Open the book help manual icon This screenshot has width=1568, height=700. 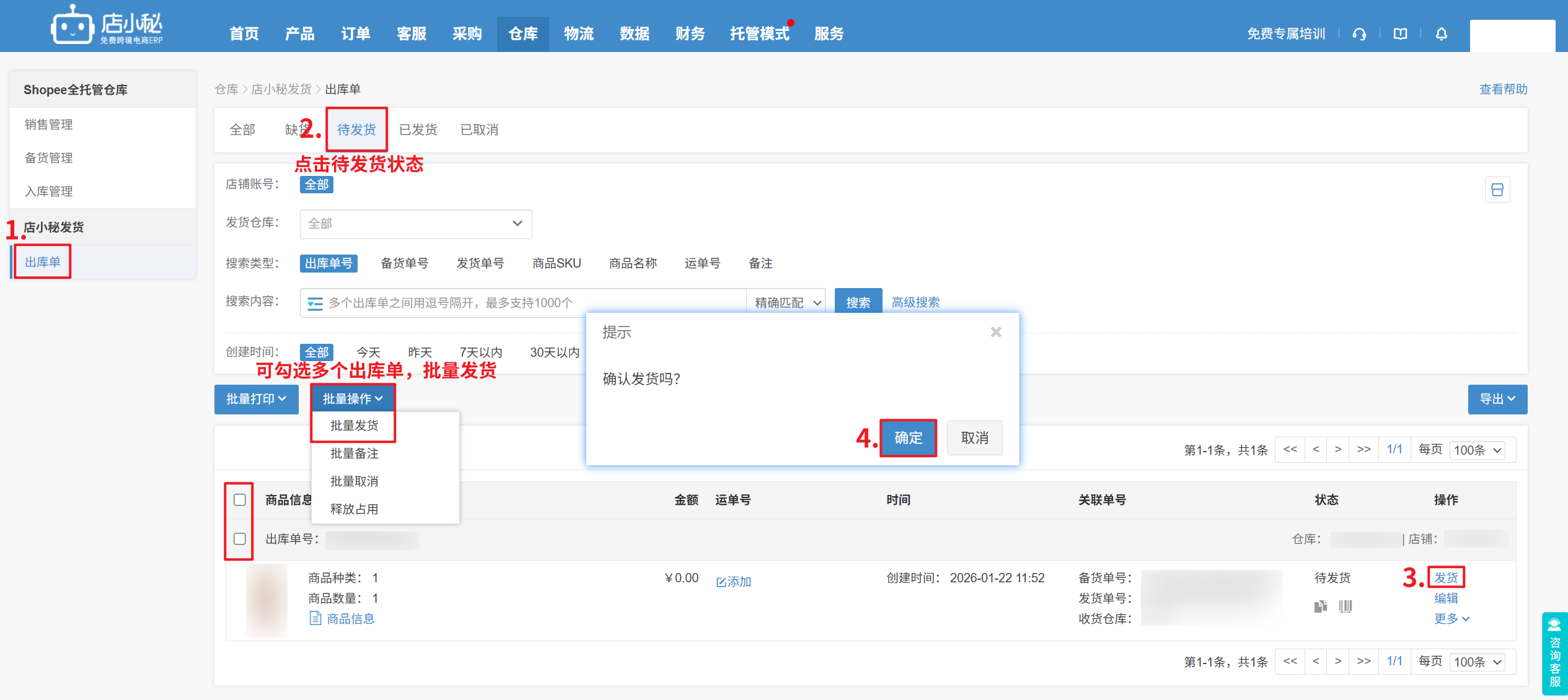click(1400, 34)
